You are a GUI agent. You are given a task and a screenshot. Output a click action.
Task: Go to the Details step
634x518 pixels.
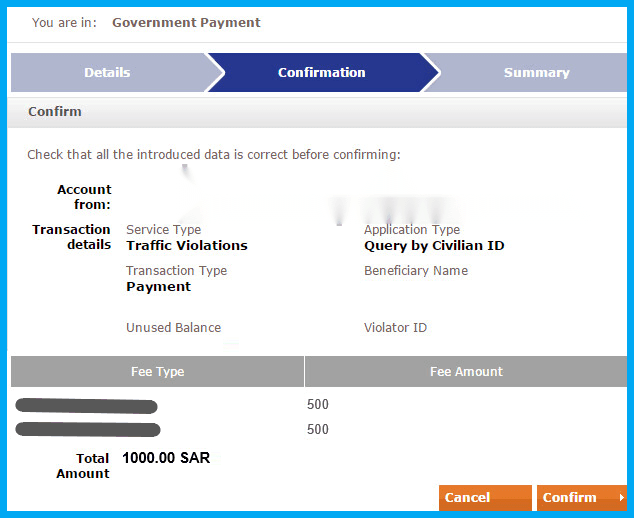(108, 72)
